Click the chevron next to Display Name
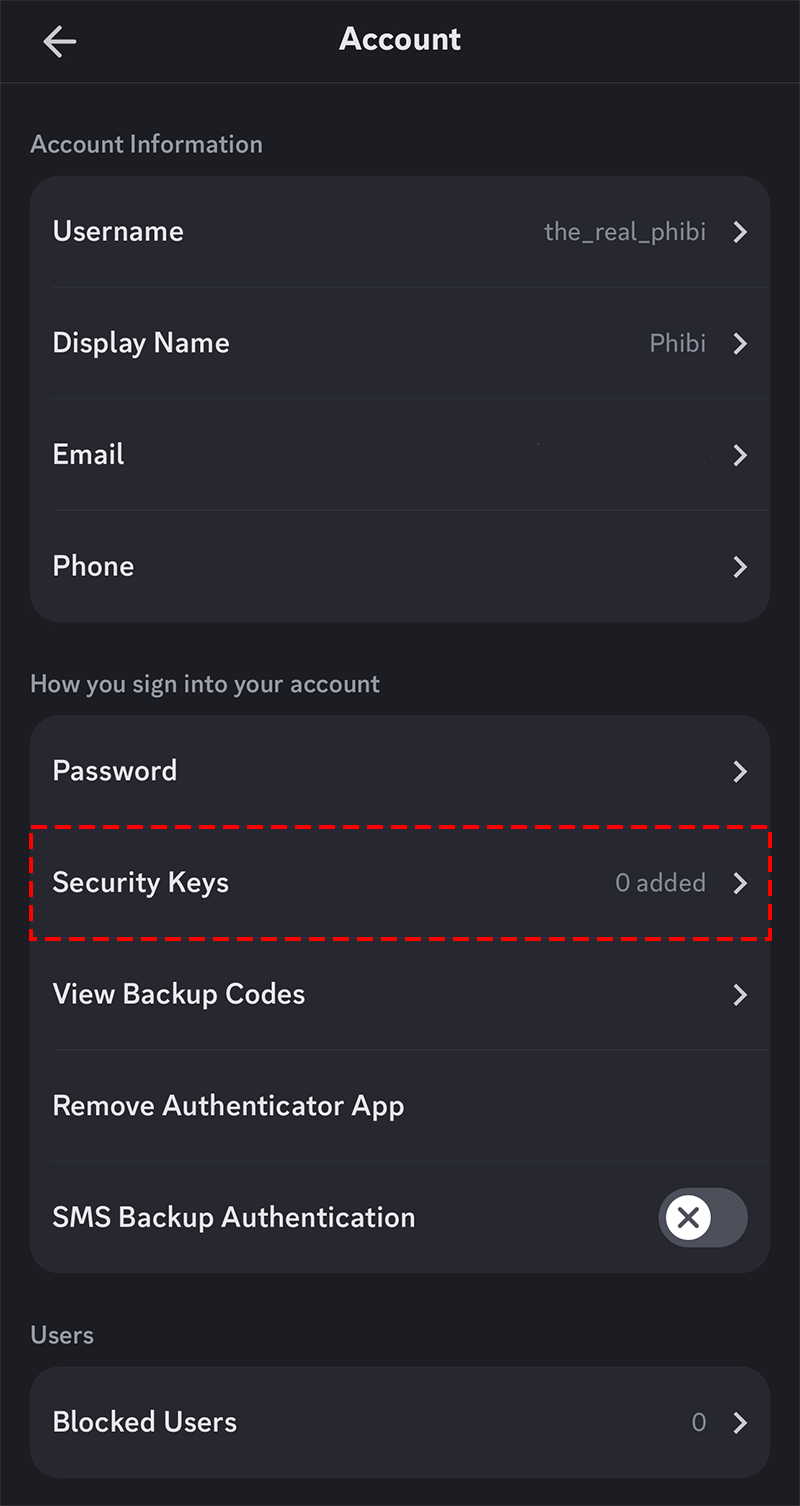Screen dimensions: 800x1506 pyautogui.click(x=740, y=344)
